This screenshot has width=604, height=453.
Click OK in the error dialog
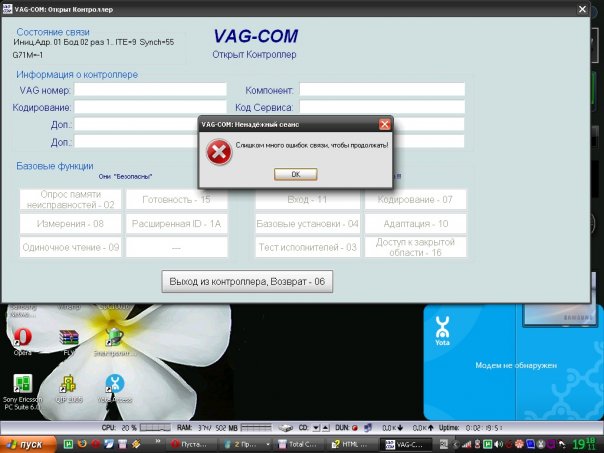295,174
